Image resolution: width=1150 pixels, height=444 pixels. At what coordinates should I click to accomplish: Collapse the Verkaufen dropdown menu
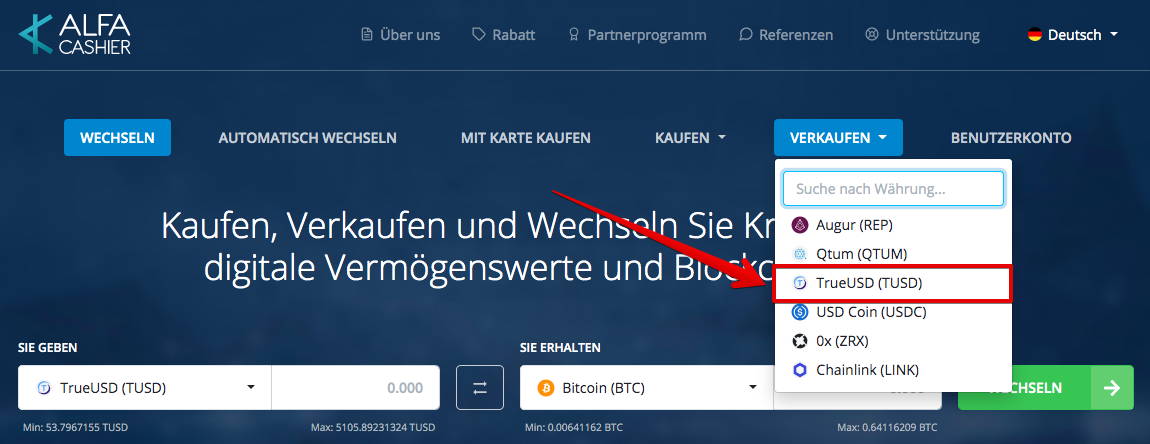(x=838, y=137)
